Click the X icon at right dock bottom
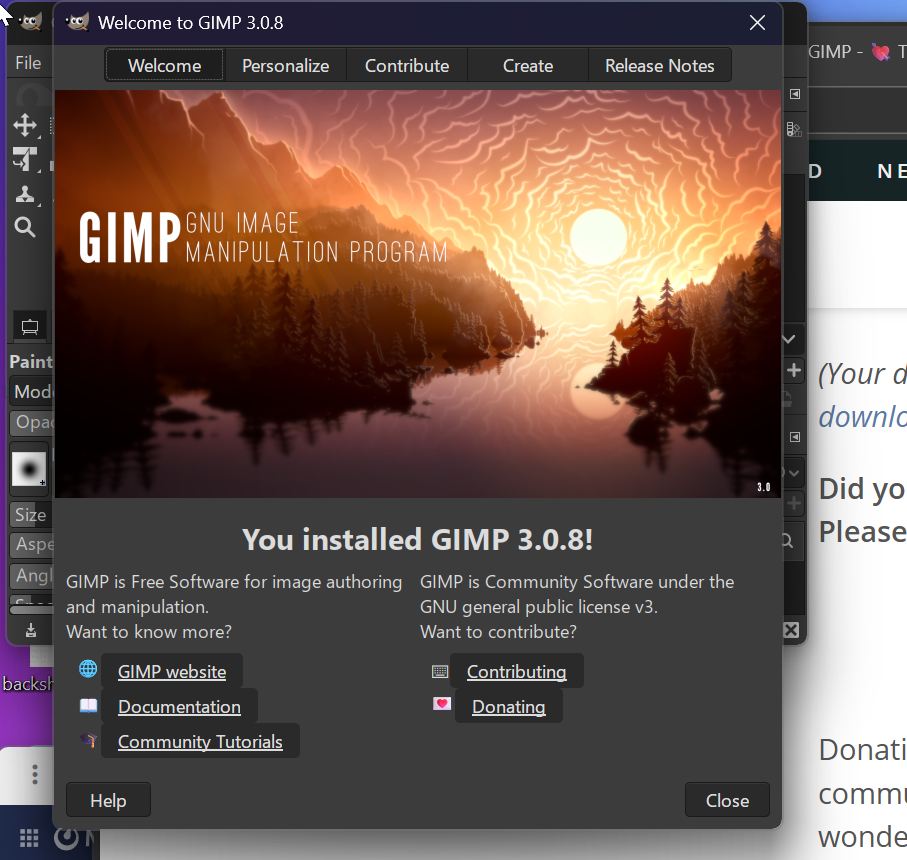 (x=791, y=630)
